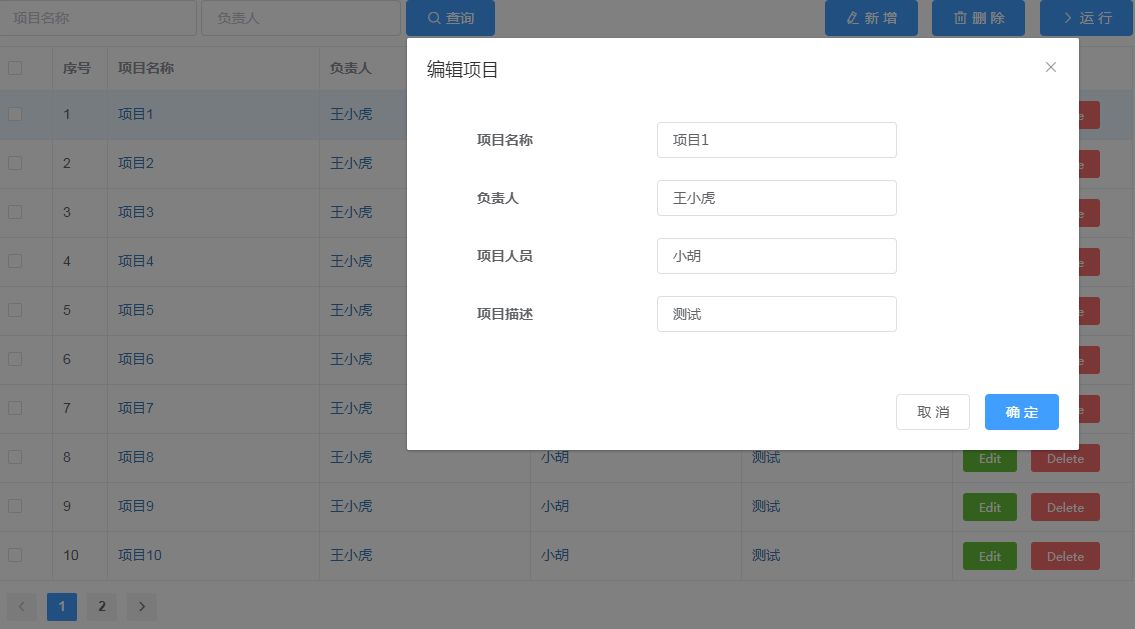The width and height of the screenshot is (1135, 629).
Task: Click the Delete button for 项目10
Action: (1064, 556)
